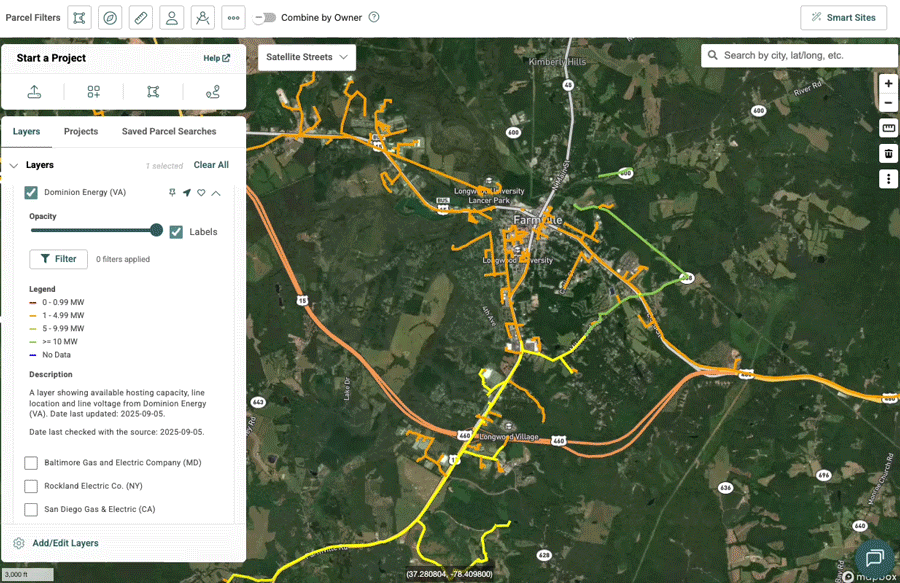The width and height of the screenshot is (900, 583).
Task: Switch to the Projects tab
Action: [81, 131]
